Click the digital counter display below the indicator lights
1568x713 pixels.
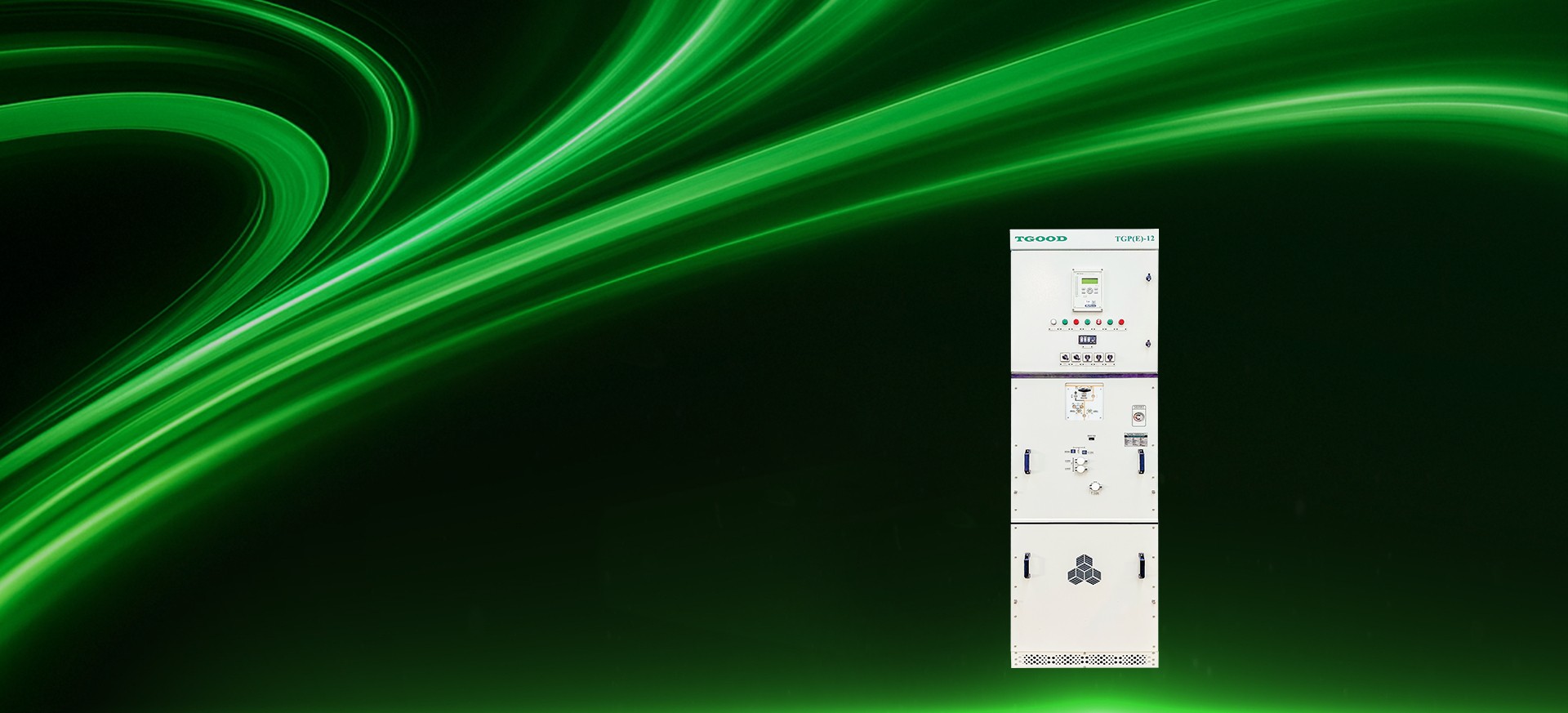click(1087, 339)
